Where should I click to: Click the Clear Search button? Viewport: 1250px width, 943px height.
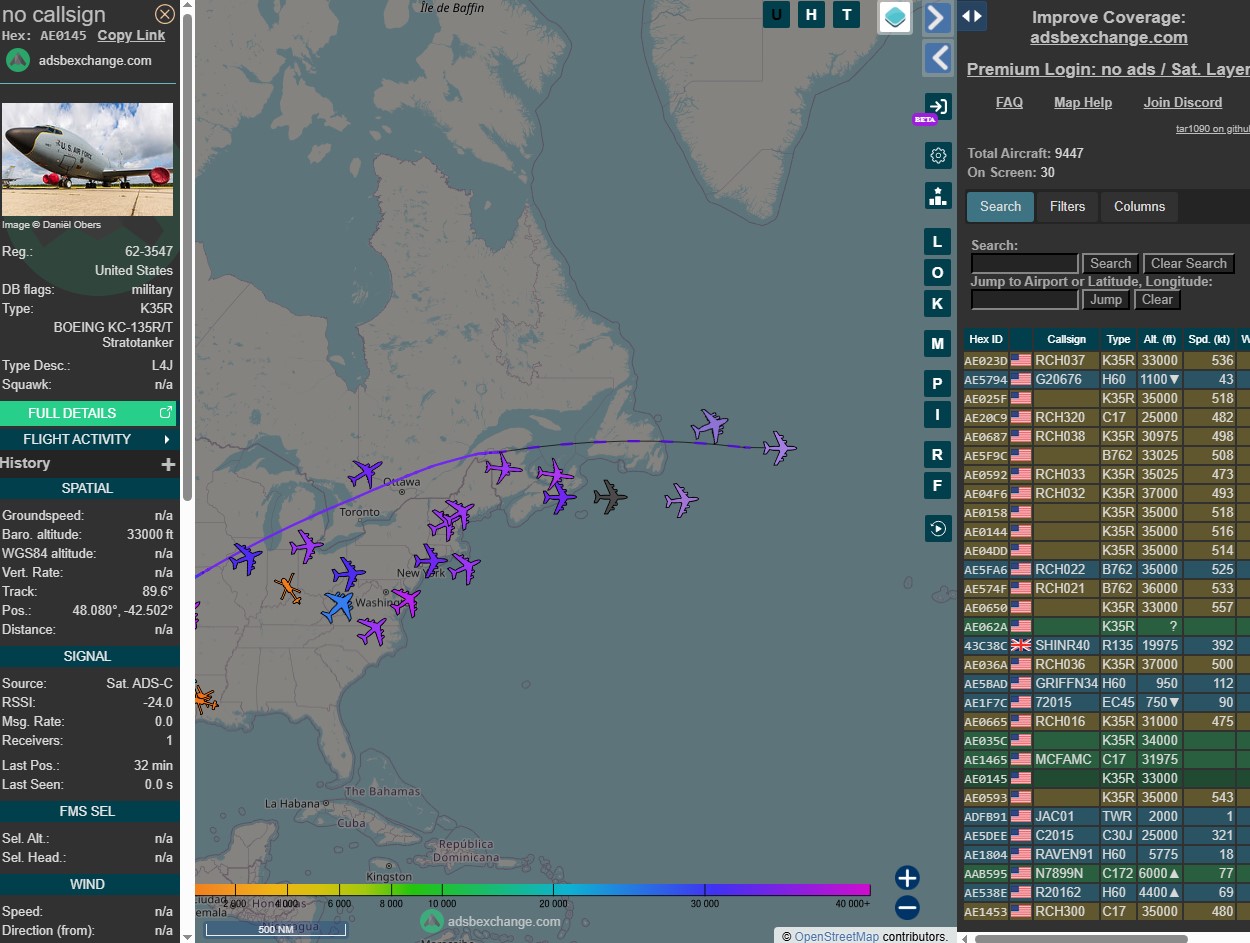coord(1188,264)
